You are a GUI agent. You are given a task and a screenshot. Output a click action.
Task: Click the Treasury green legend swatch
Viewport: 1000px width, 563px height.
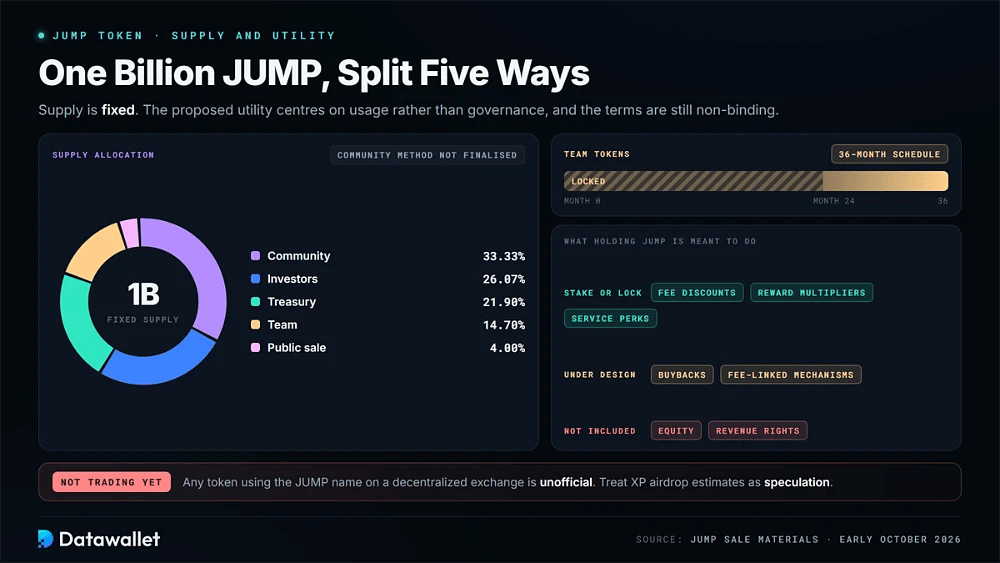255,302
